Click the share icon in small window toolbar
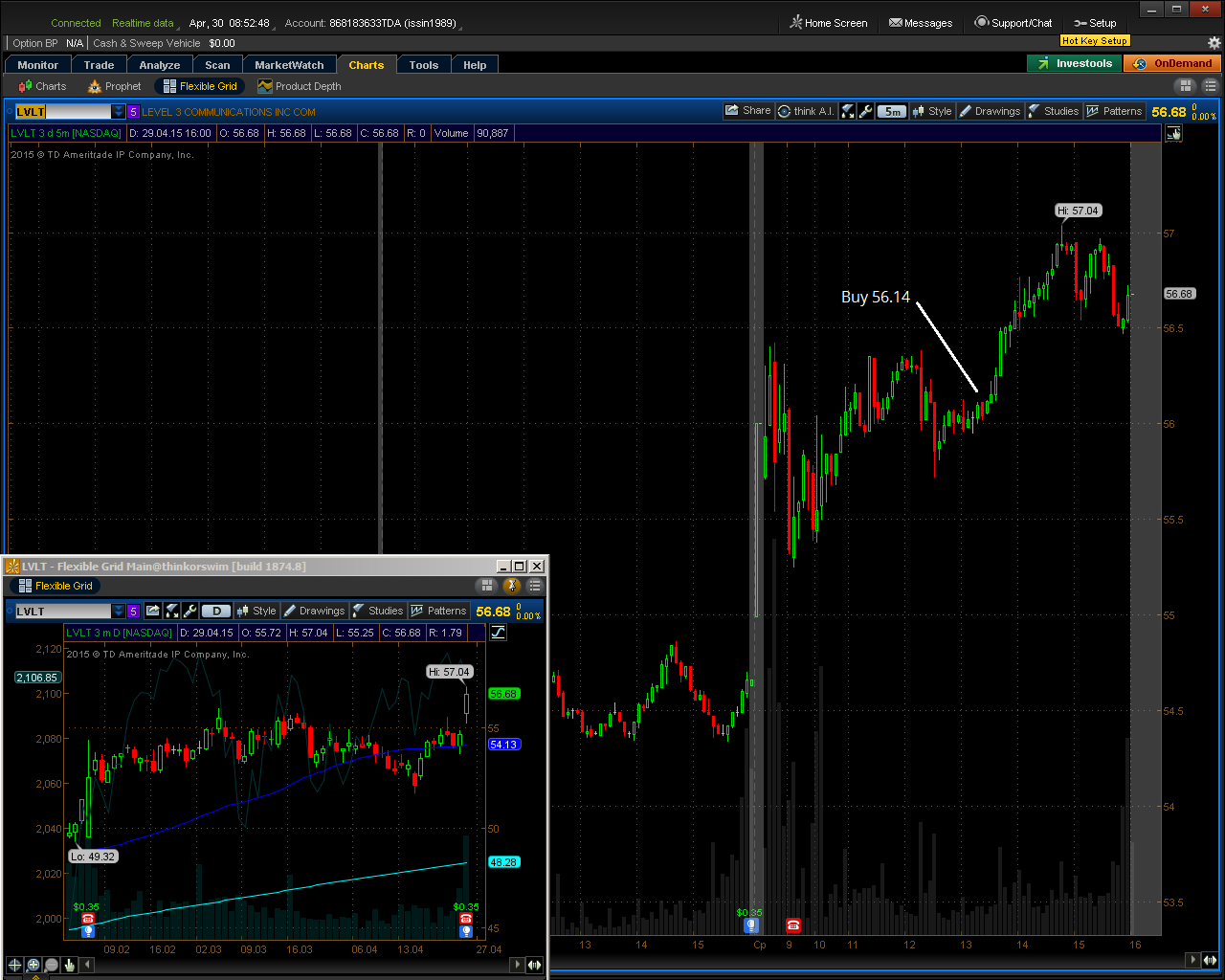 [153, 611]
